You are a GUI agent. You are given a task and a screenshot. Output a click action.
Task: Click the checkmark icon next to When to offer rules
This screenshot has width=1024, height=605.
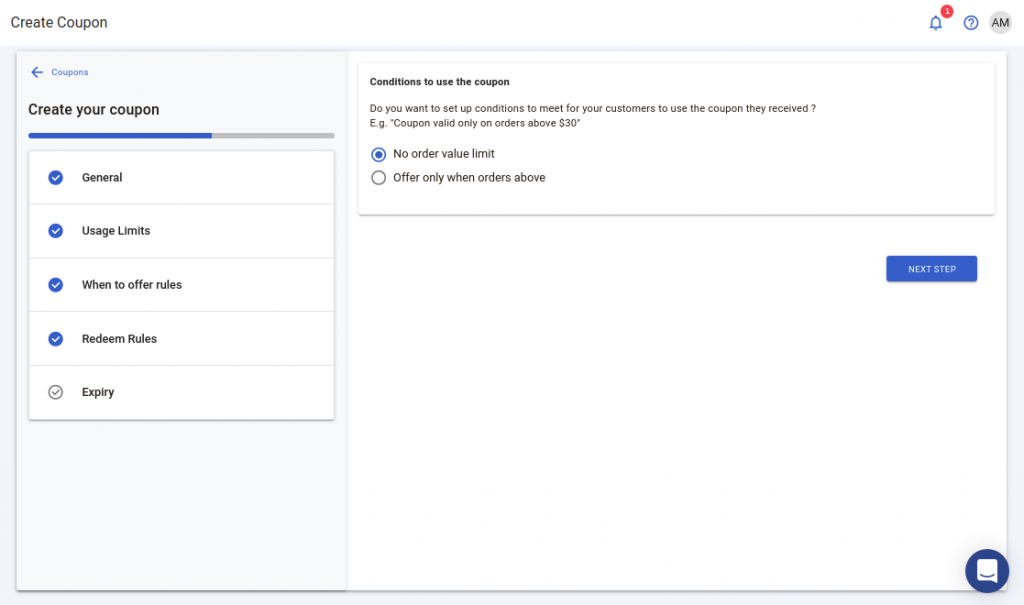tap(56, 285)
